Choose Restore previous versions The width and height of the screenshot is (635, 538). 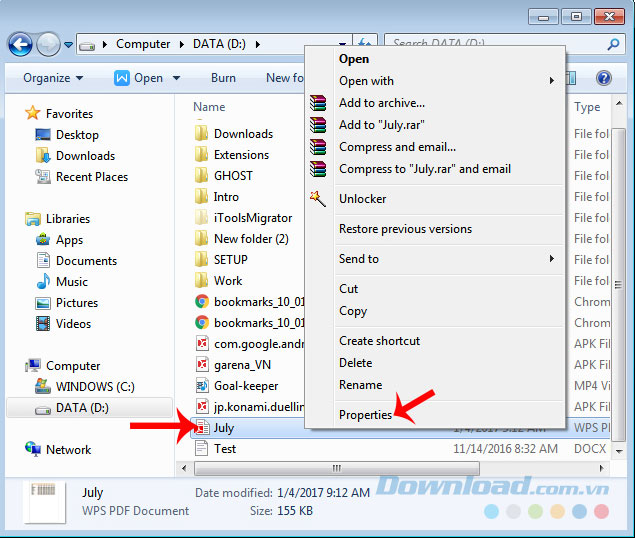(436, 229)
